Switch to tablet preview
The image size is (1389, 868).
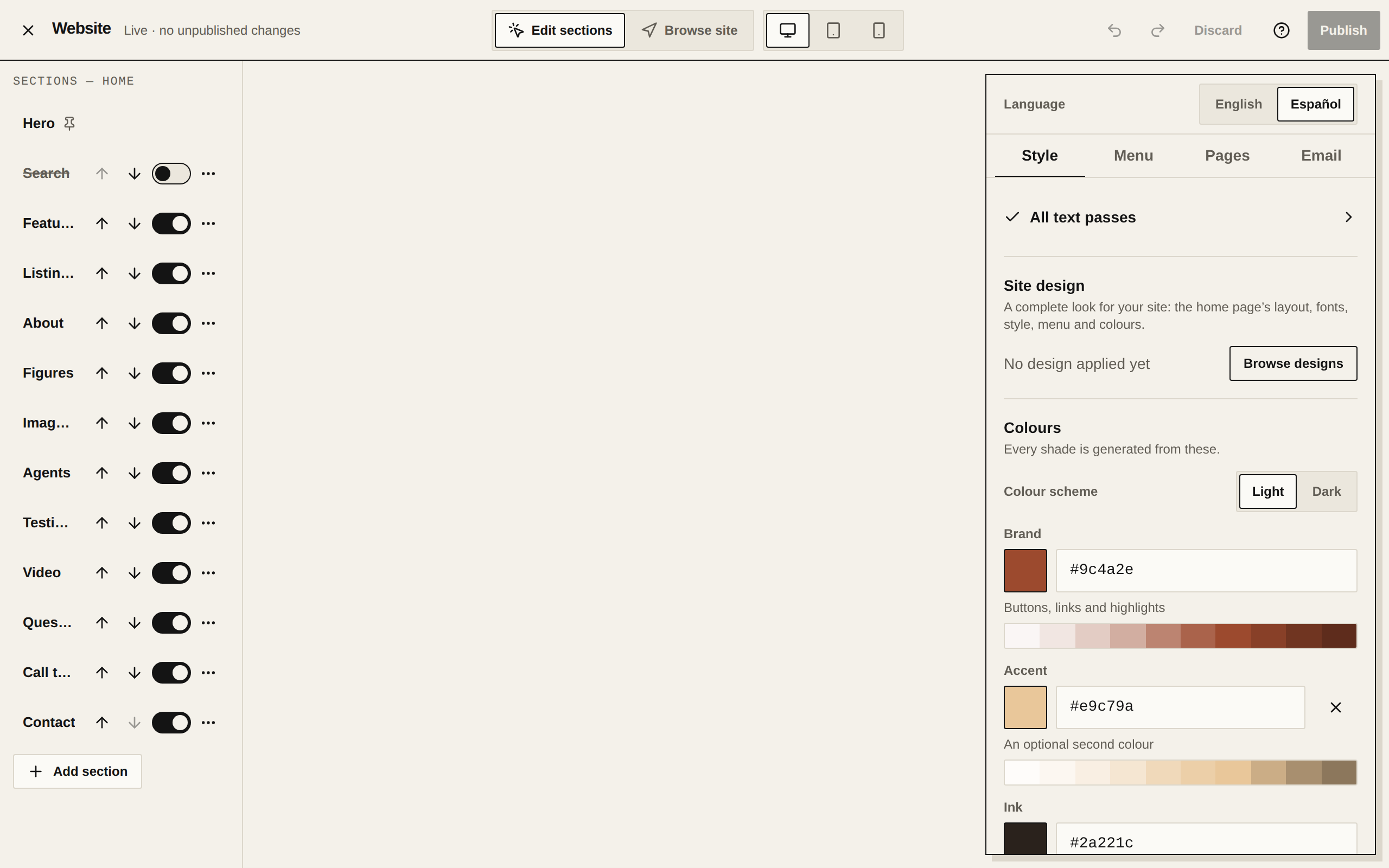point(833,30)
